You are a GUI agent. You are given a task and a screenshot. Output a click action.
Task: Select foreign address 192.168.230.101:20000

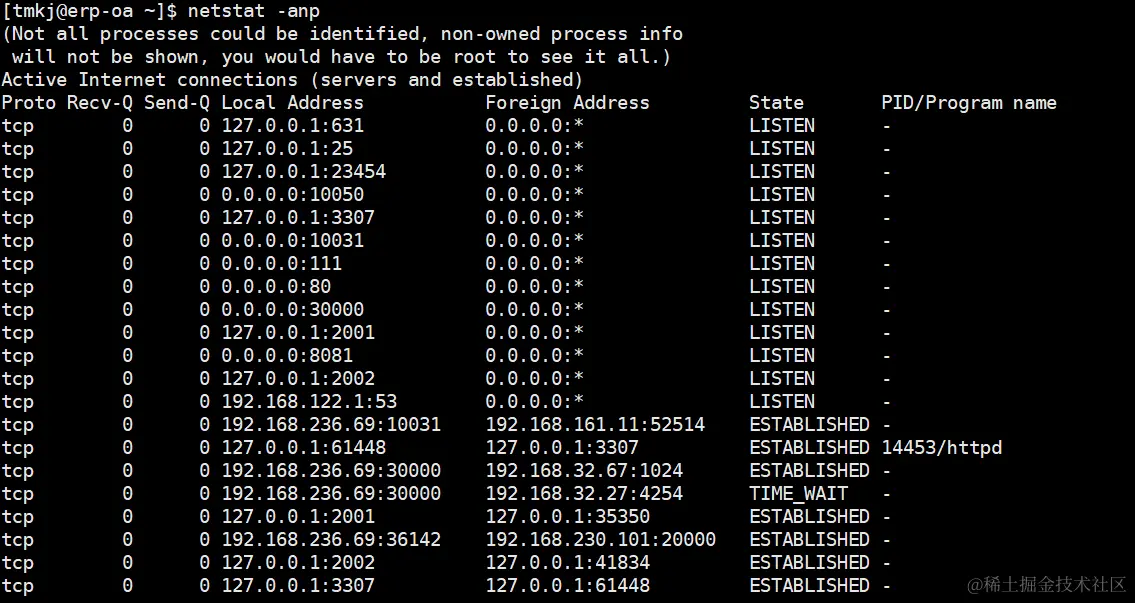600,539
